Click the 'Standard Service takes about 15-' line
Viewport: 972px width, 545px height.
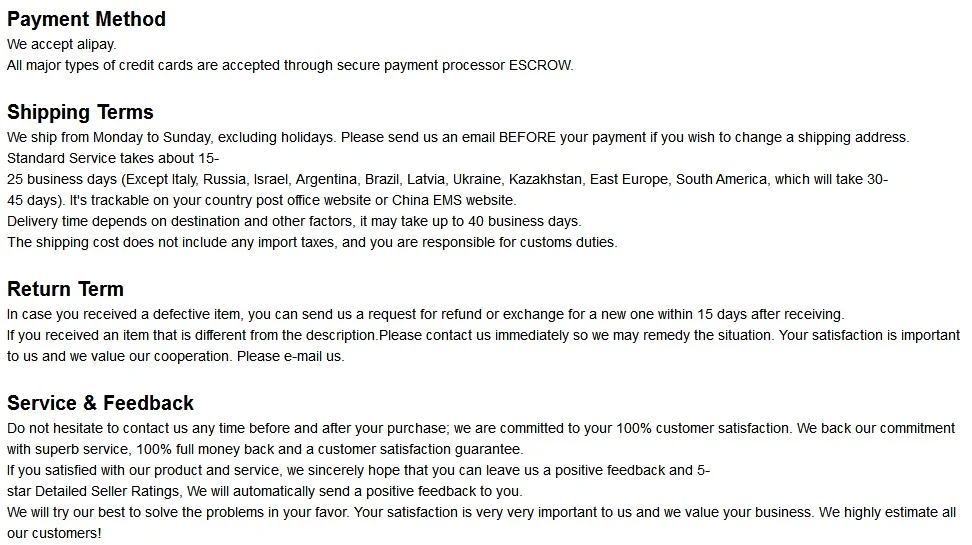coord(113,158)
